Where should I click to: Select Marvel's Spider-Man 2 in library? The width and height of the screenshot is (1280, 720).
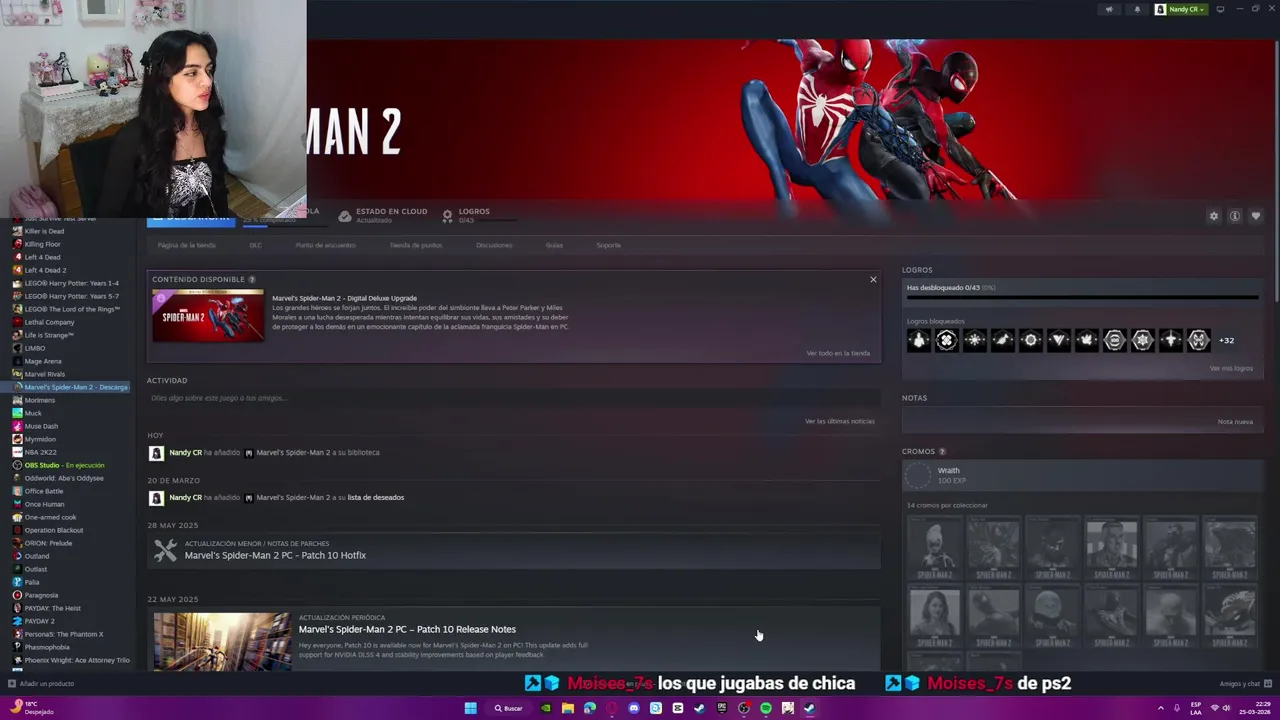71,387
